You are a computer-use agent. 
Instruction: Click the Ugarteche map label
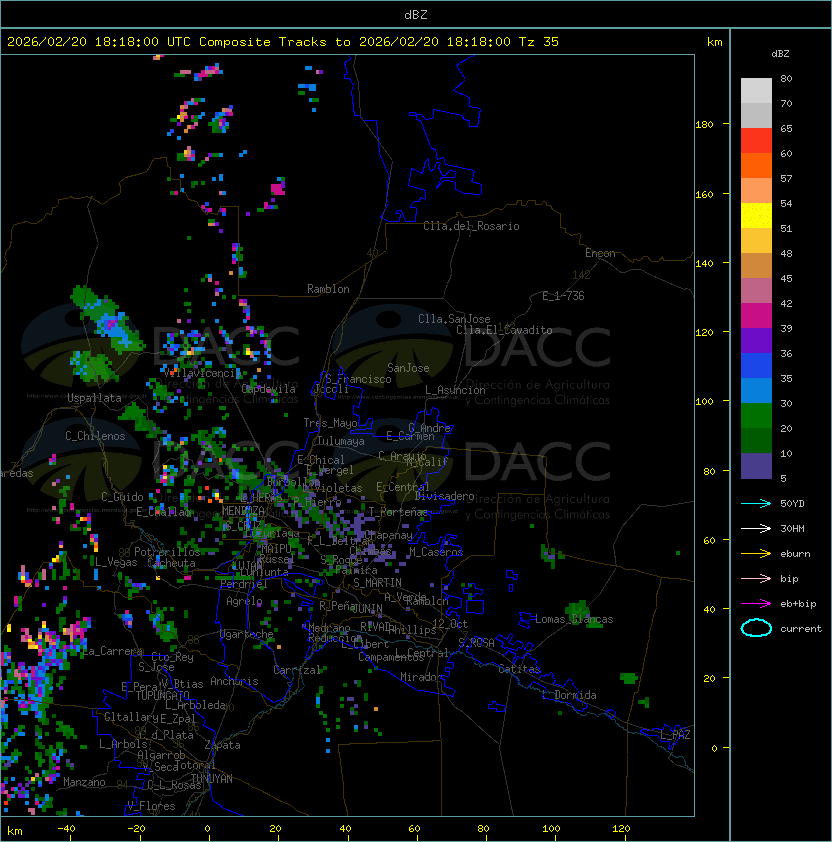point(247,634)
